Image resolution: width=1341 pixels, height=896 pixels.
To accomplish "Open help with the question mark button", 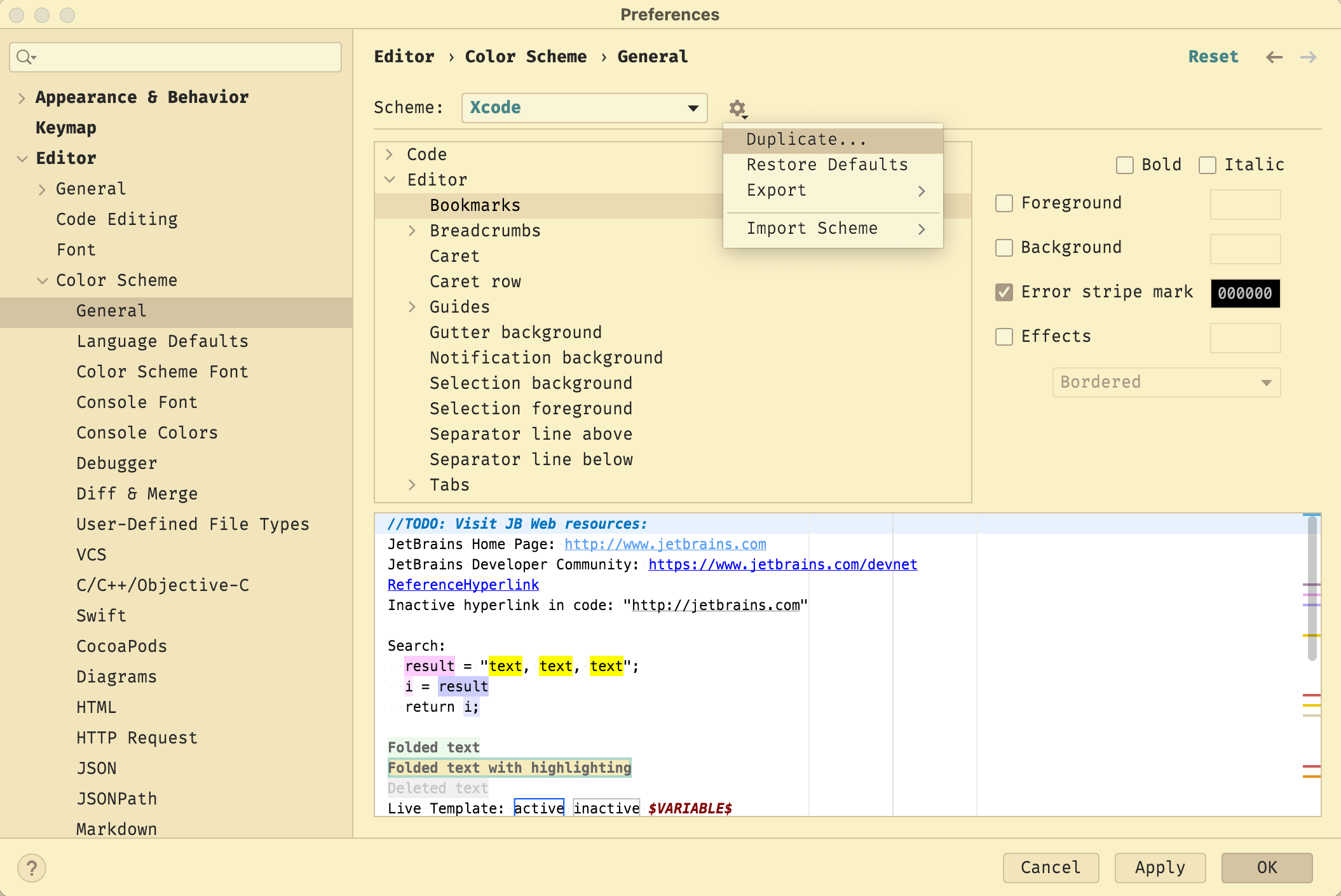I will tap(32, 868).
